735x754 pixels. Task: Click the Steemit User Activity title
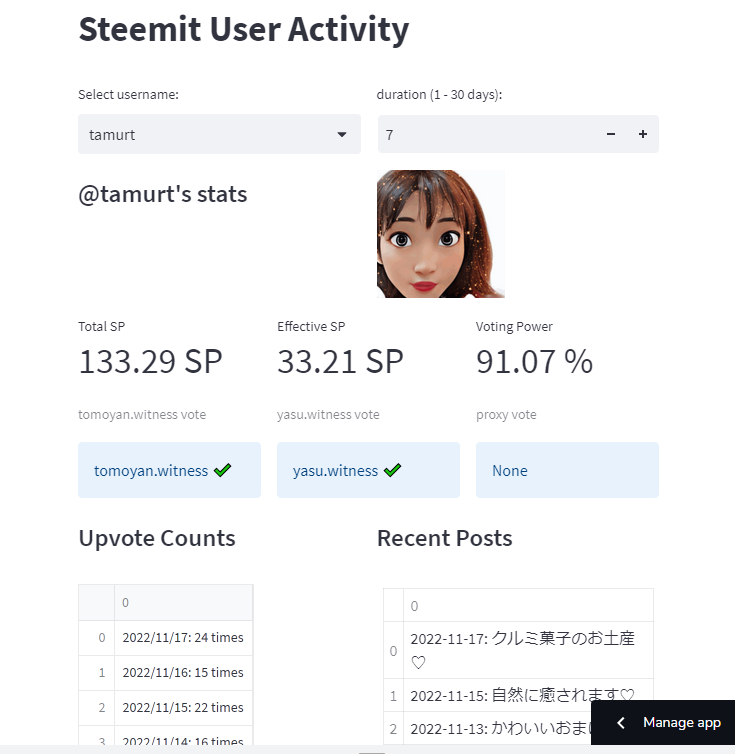coord(244,30)
